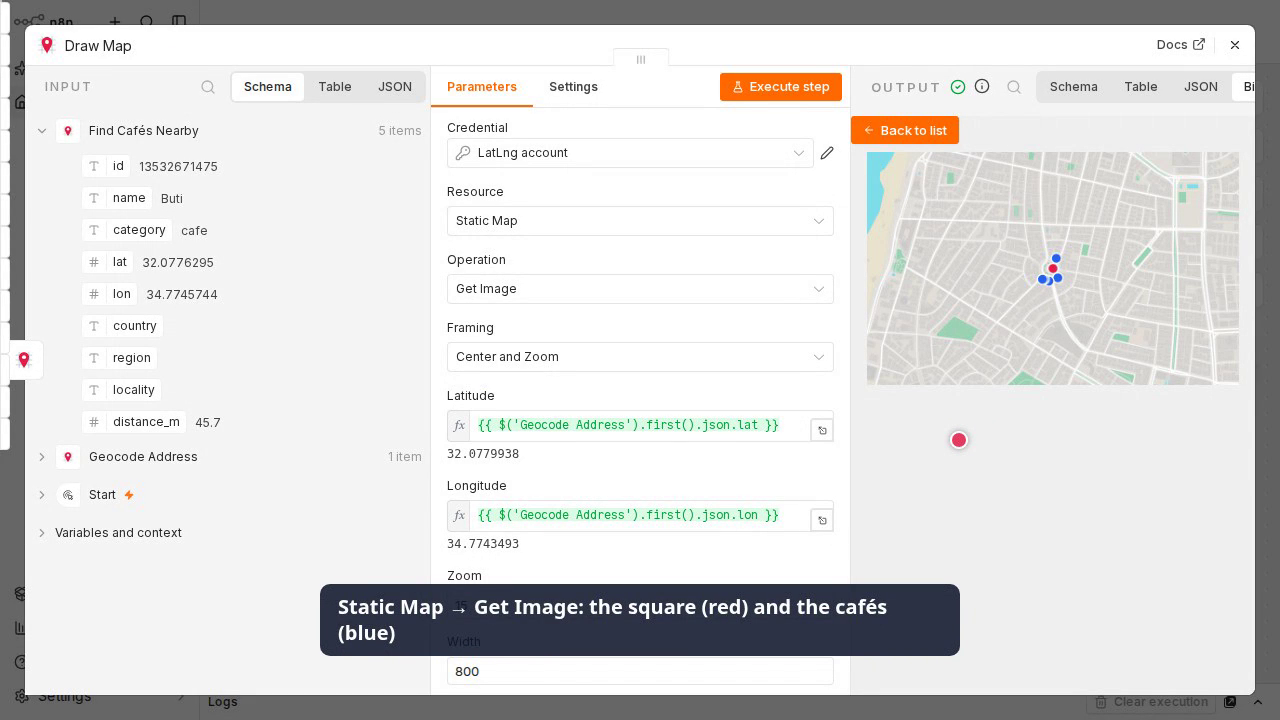
Task: Close the Draw Map panel
Action: point(1235,45)
